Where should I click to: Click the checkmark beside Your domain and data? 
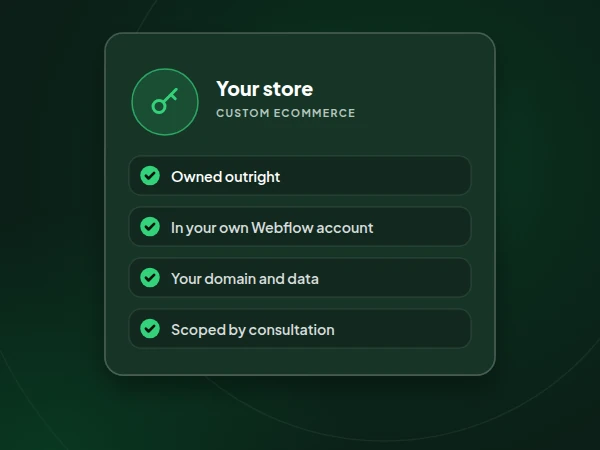[150, 277]
